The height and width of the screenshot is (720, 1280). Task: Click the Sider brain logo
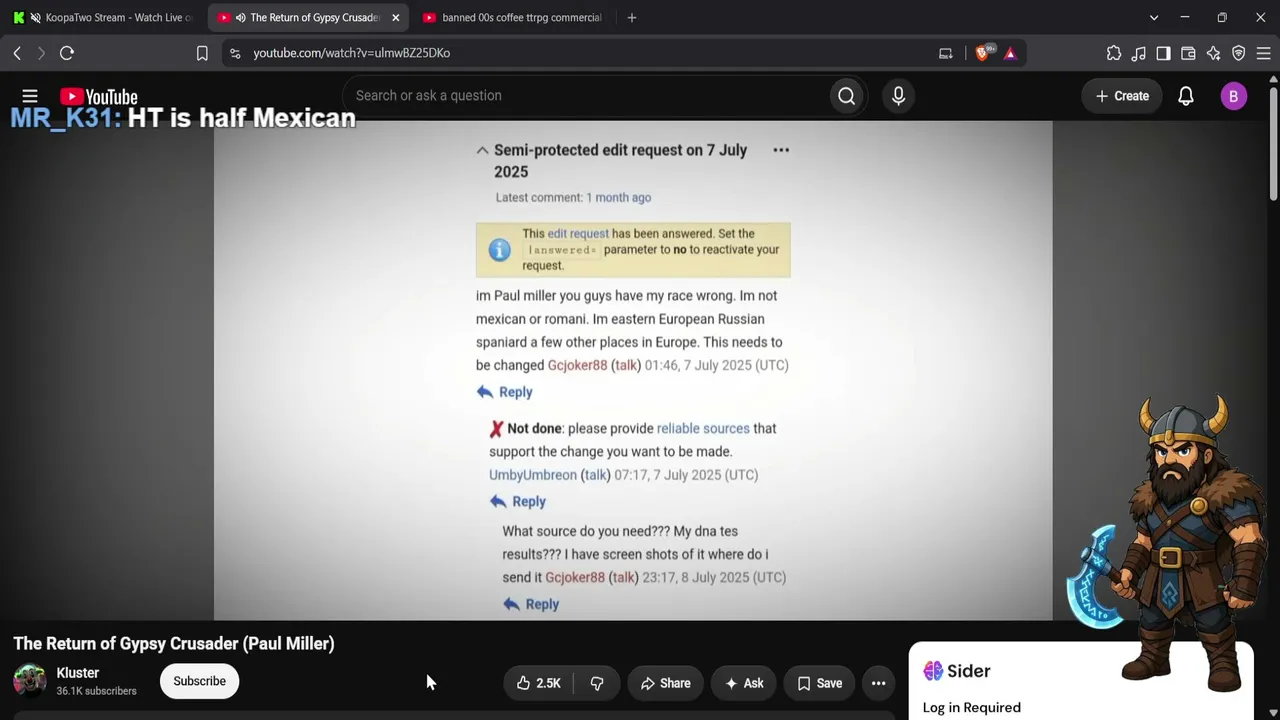933,671
